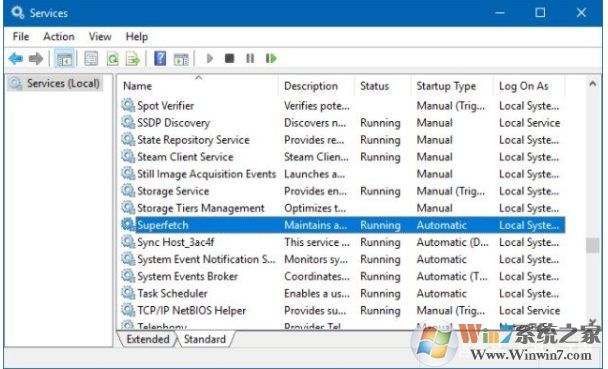This screenshot has width=608, height=369.
Task: Open the View menu
Action: (100, 36)
